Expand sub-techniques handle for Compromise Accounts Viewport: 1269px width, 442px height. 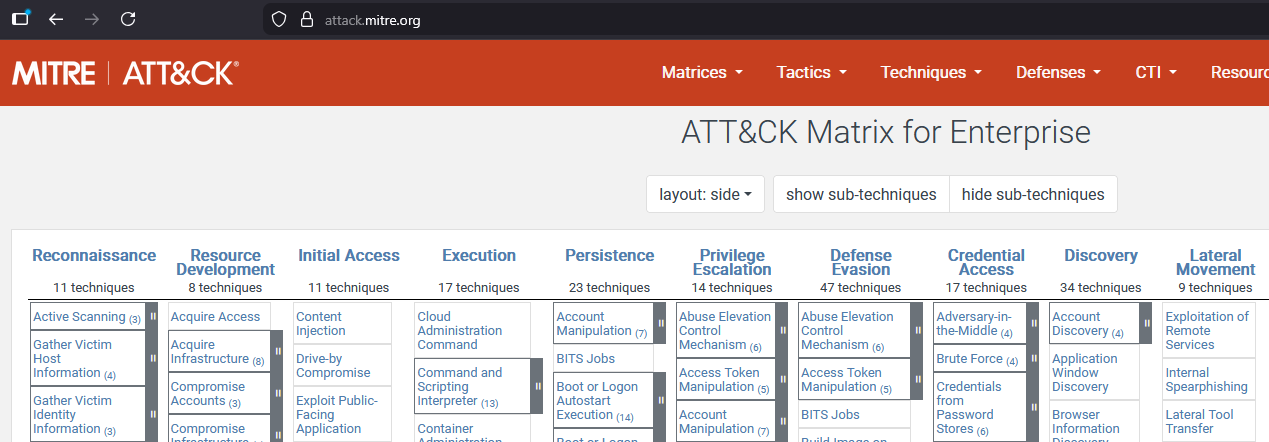[277, 393]
